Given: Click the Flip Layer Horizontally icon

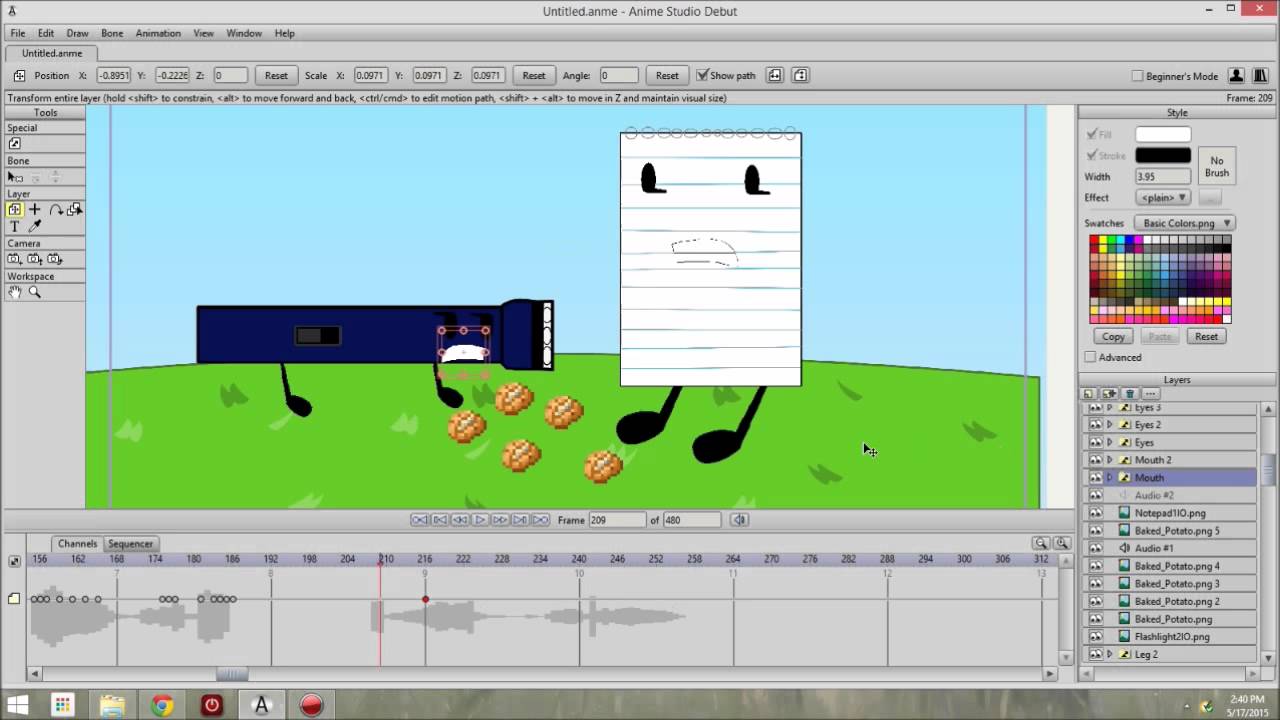Looking at the screenshot, I should click(774, 75).
